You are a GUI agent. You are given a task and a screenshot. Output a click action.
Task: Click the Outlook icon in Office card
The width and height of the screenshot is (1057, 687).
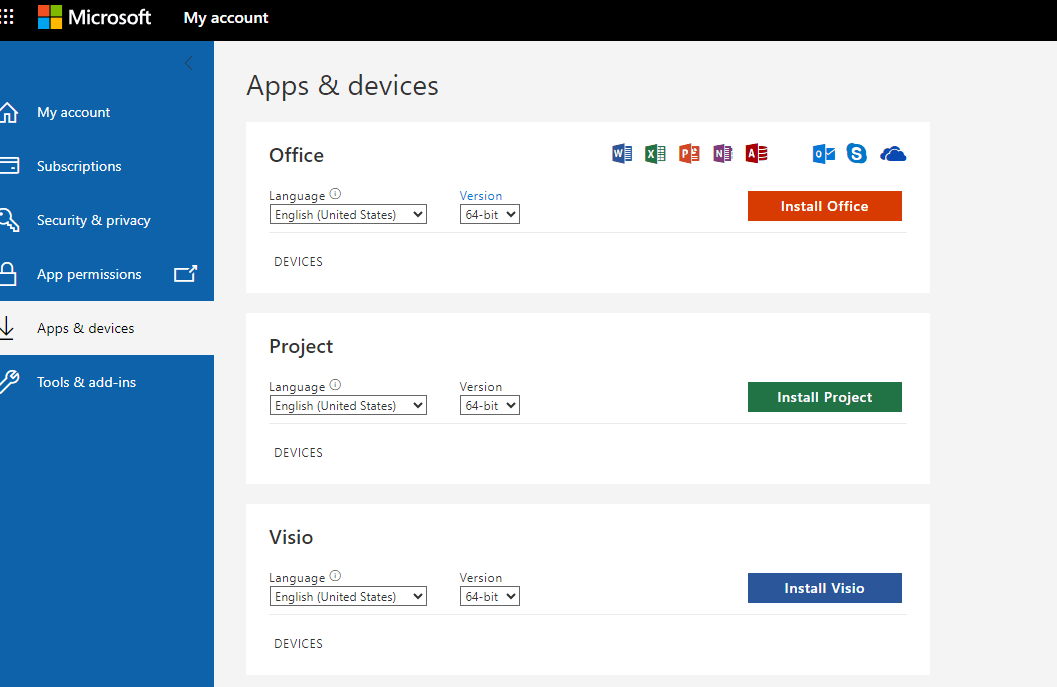pos(824,154)
